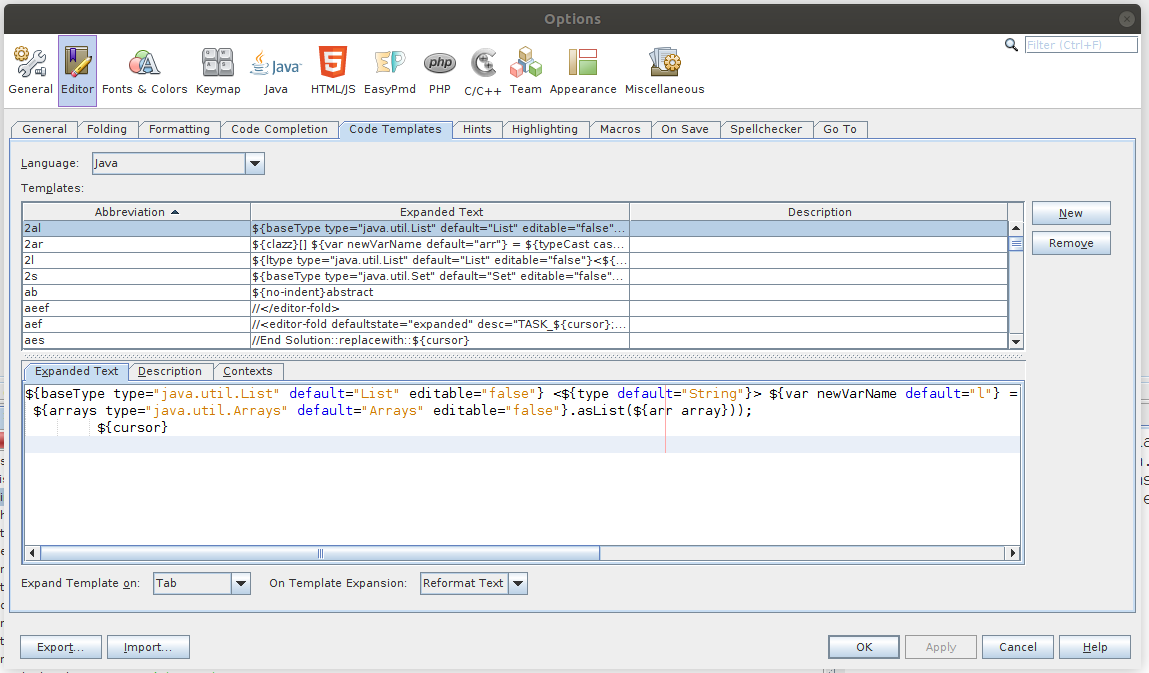Open the Expand Template on dropdown
1149x673 pixels.
tap(202, 584)
